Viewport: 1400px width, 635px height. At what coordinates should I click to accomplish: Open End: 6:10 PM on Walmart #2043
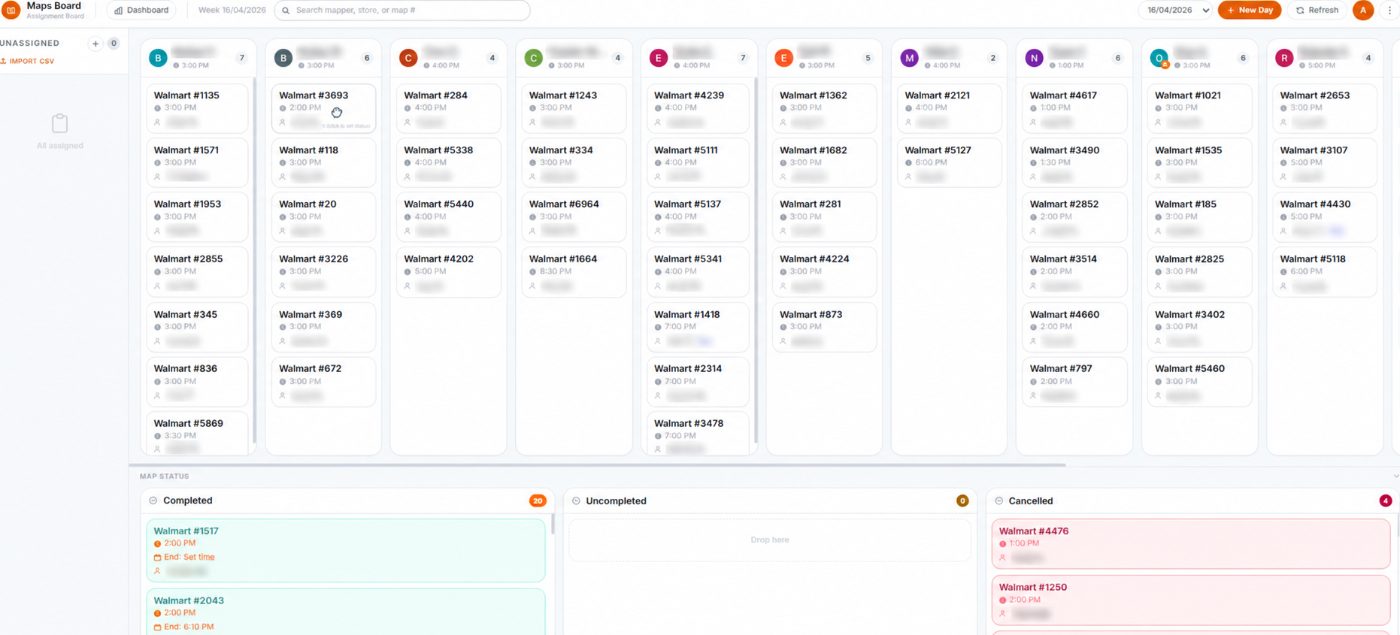(x=188, y=627)
